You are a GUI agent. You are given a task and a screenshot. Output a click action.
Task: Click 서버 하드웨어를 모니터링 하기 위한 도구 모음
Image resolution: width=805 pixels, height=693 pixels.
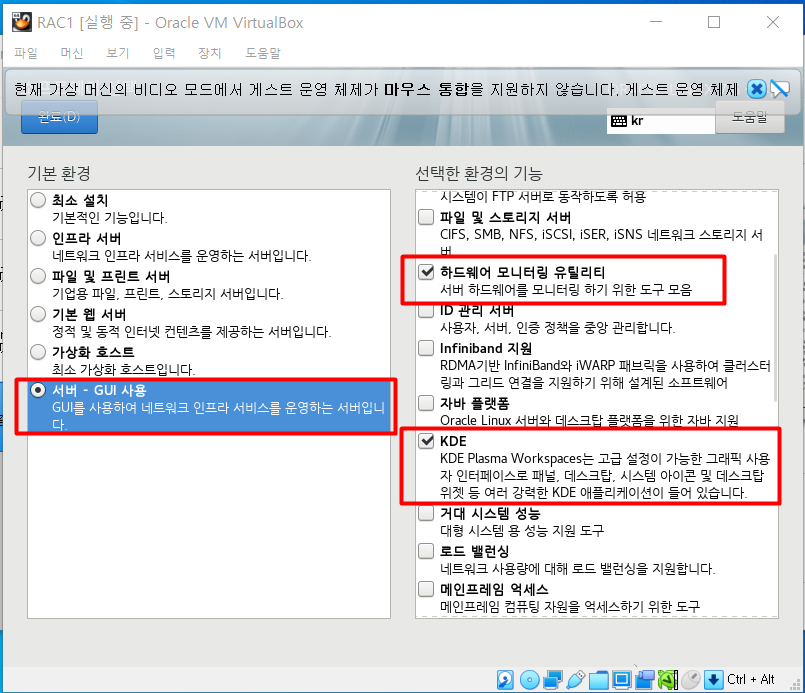[x=566, y=290]
